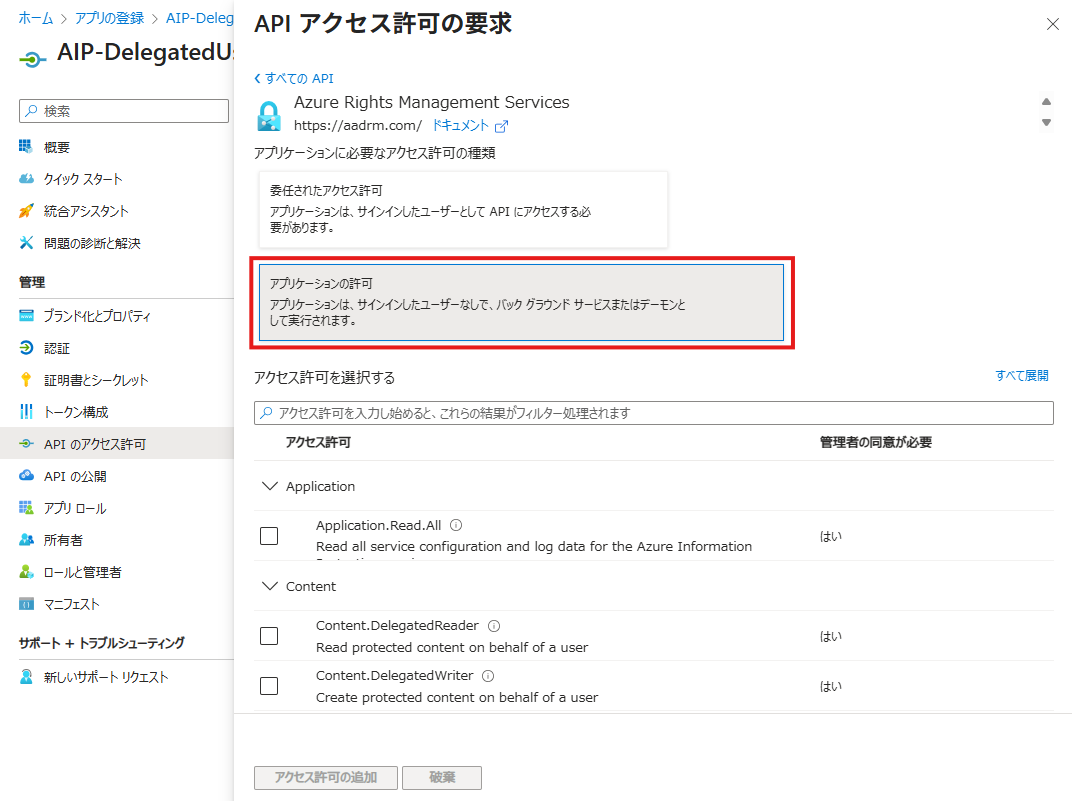Click the scroll up arrow in the panel
This screenshot has height=801, width=1072.
pyautogui.click(x=1046, y=102)
